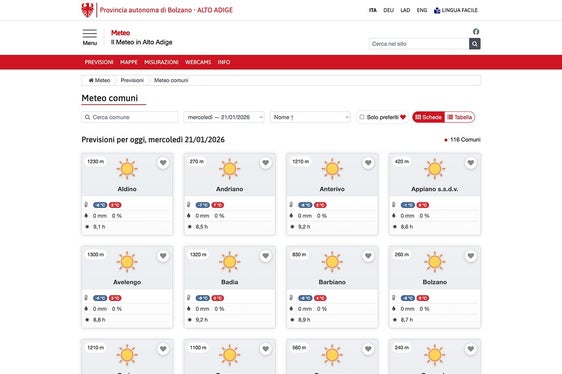
Task: Toggle the Solo preferiti filter
Action: [x=382, y=117]
